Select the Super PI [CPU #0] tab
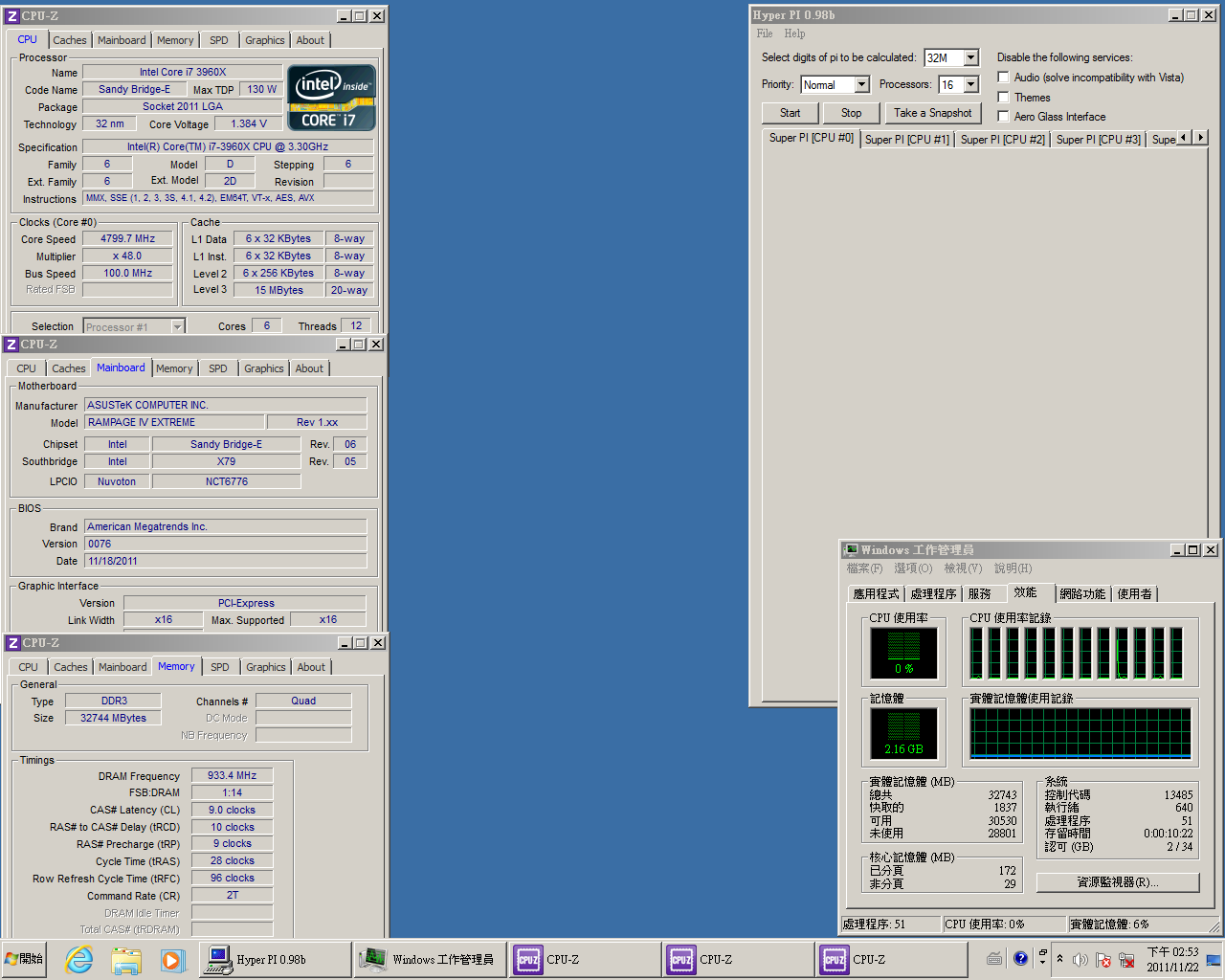 click(812, 138)
